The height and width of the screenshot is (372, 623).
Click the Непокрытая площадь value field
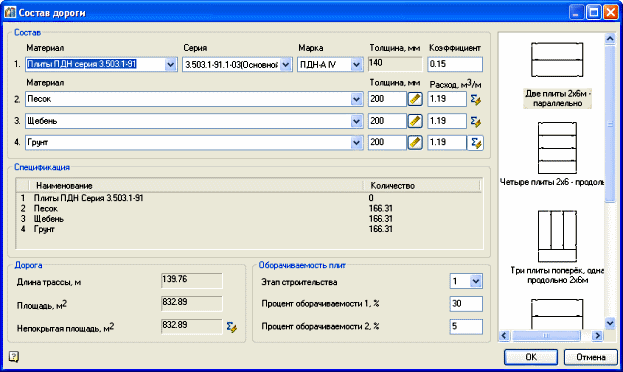pos(192,326)
